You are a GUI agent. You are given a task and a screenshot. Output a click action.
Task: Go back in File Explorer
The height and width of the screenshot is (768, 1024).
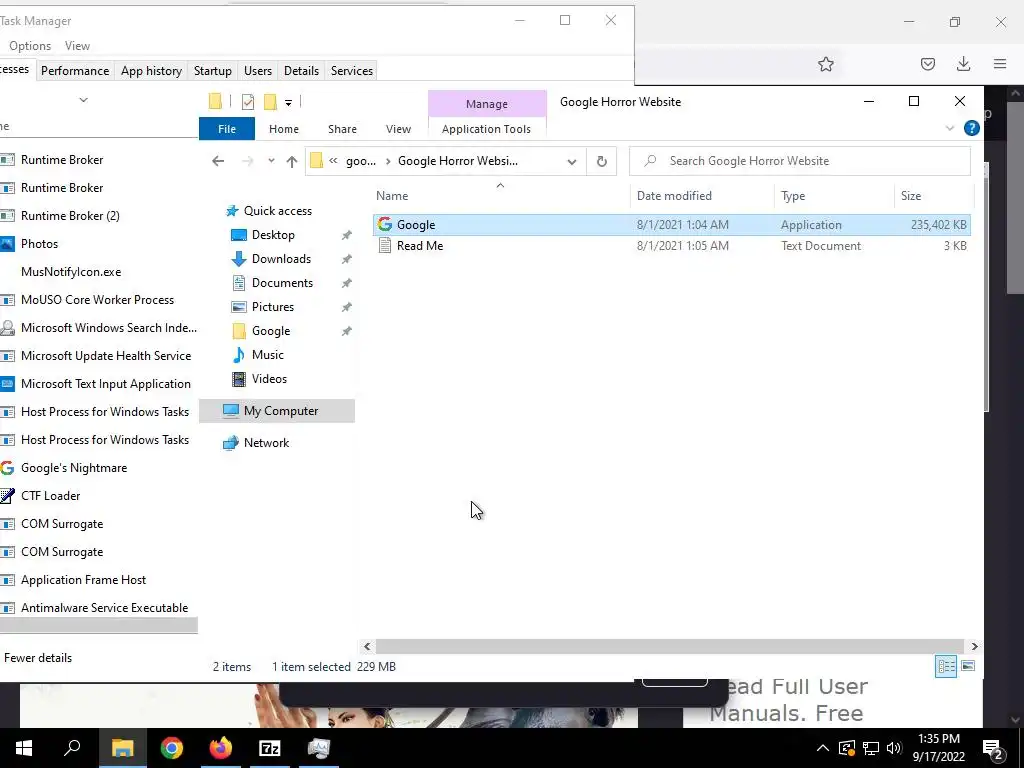coord(218,161)
